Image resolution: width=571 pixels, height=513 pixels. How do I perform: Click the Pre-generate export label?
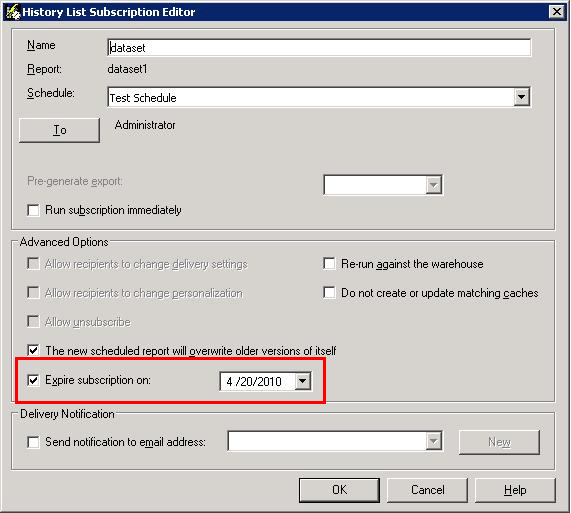(75, 181)
